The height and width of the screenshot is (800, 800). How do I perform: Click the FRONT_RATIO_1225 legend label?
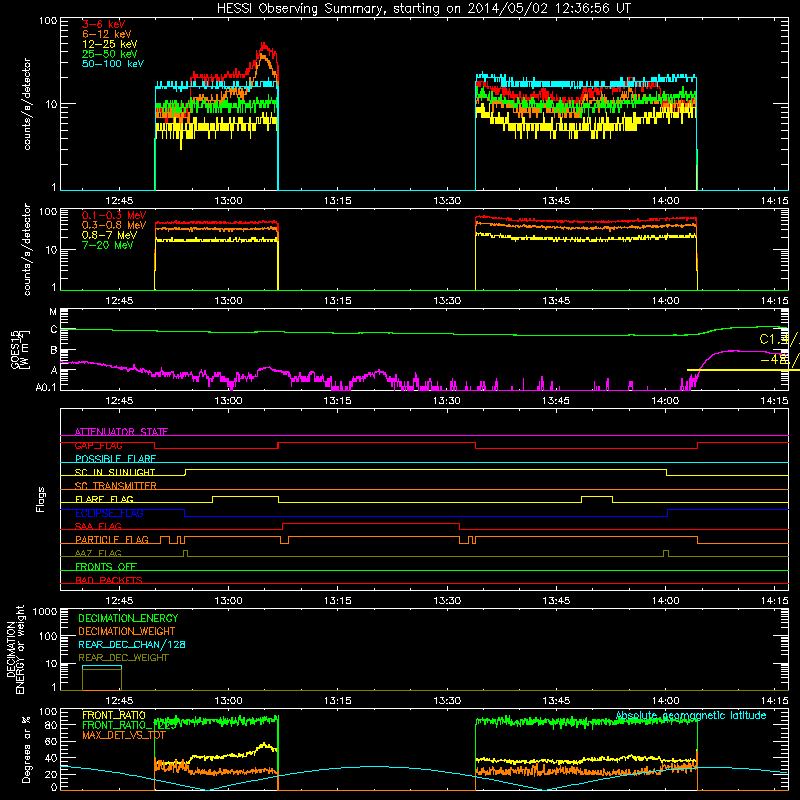pyautogui.click(x=128, y=725)
